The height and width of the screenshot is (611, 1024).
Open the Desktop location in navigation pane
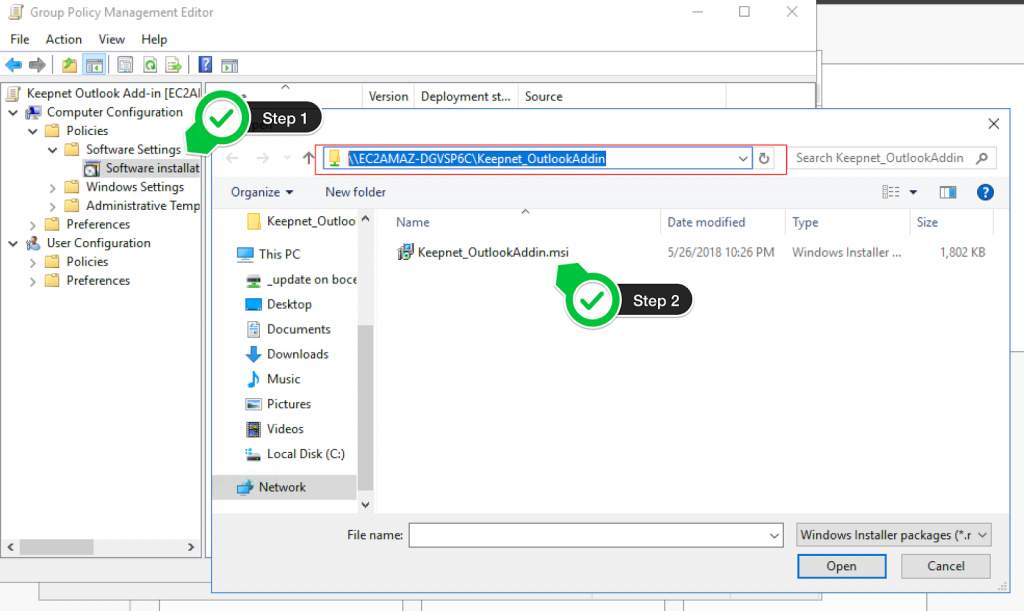coord(289,304)
